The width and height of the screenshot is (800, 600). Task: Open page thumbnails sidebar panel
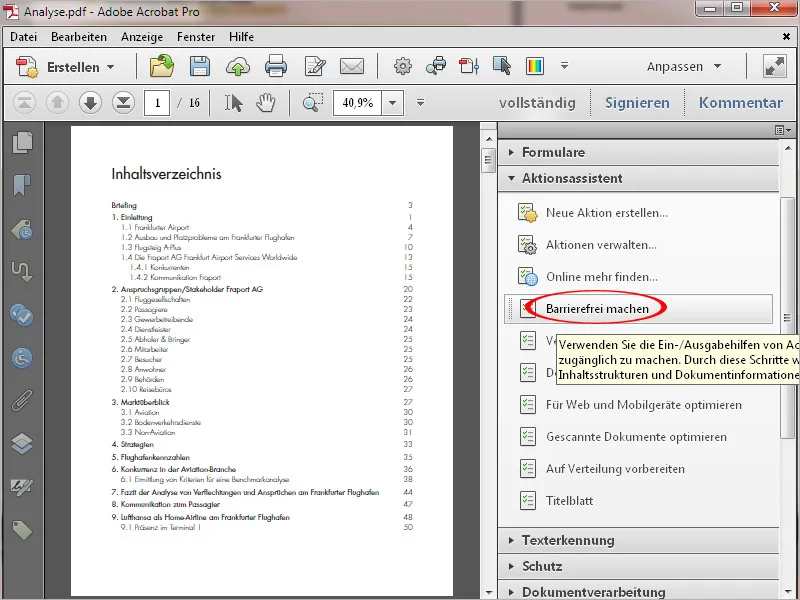click(22, 142)
